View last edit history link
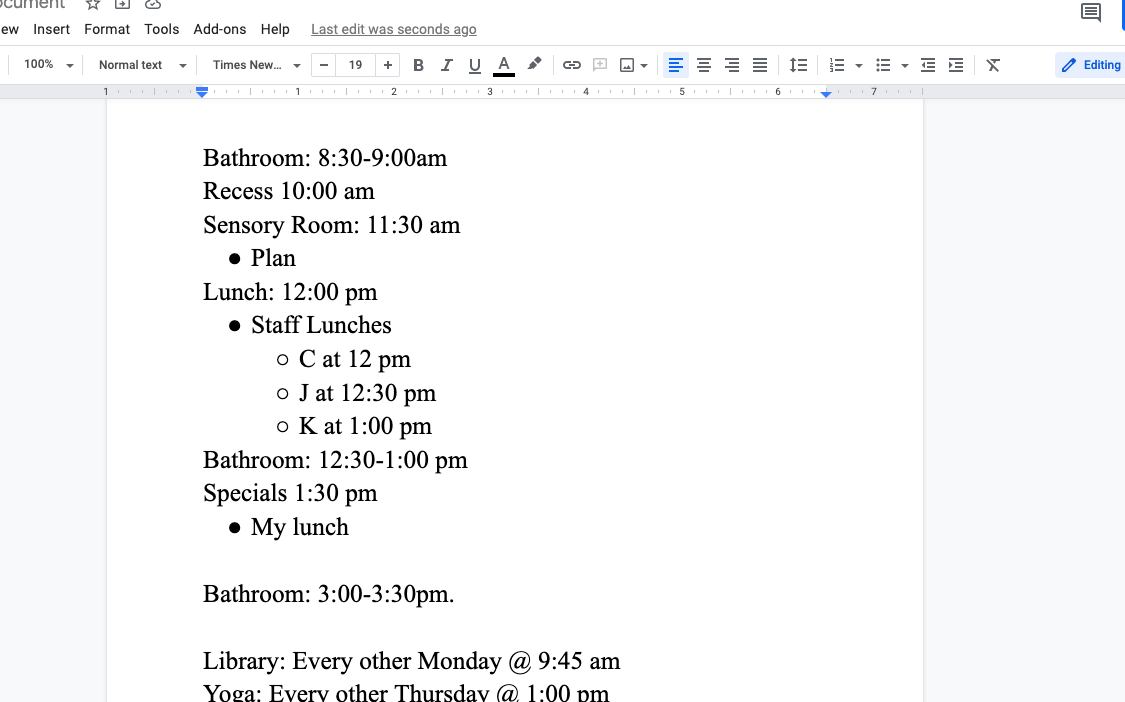 pos(393,29)
